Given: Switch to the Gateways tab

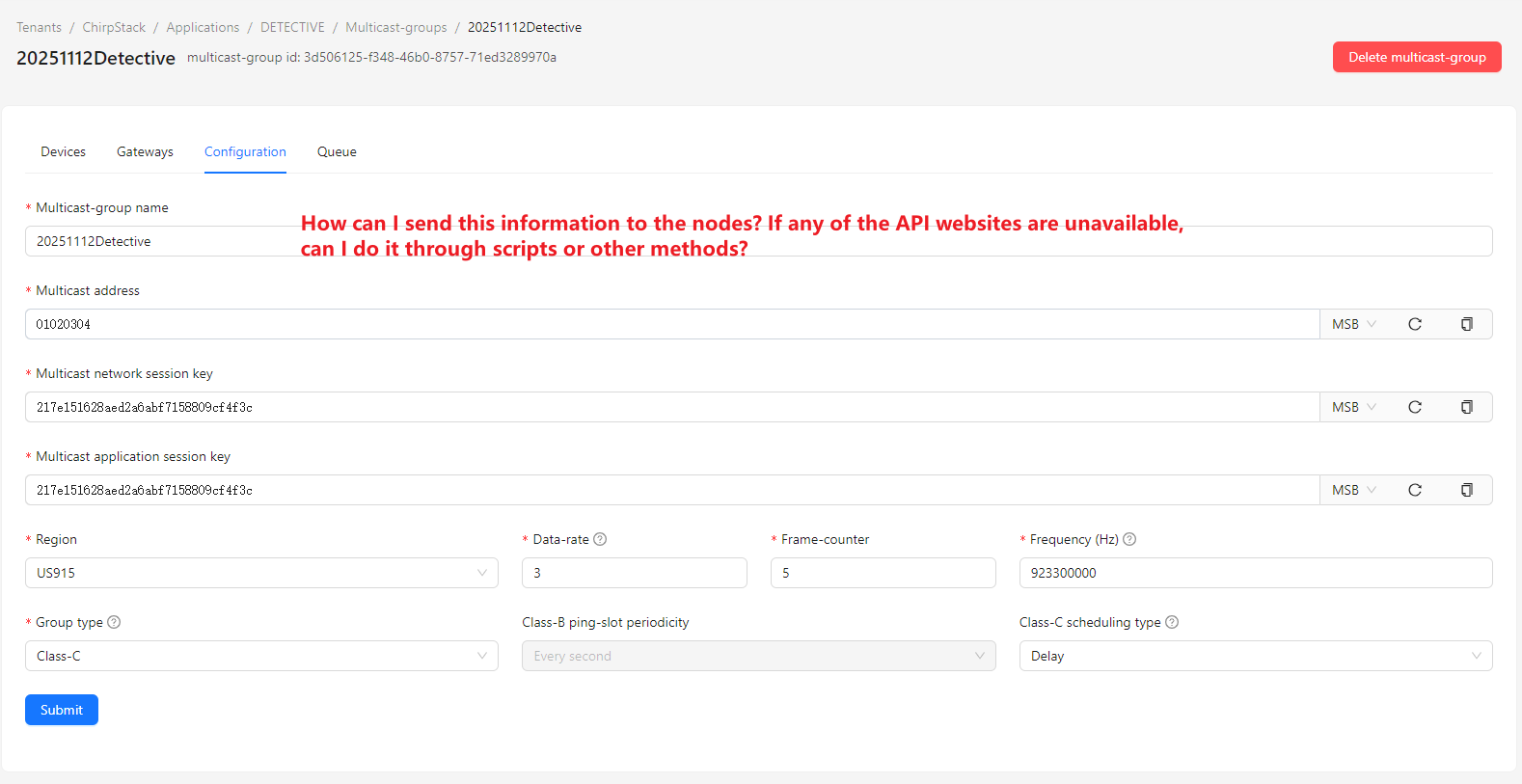Looking at the screenshot, I should (145, 151).
